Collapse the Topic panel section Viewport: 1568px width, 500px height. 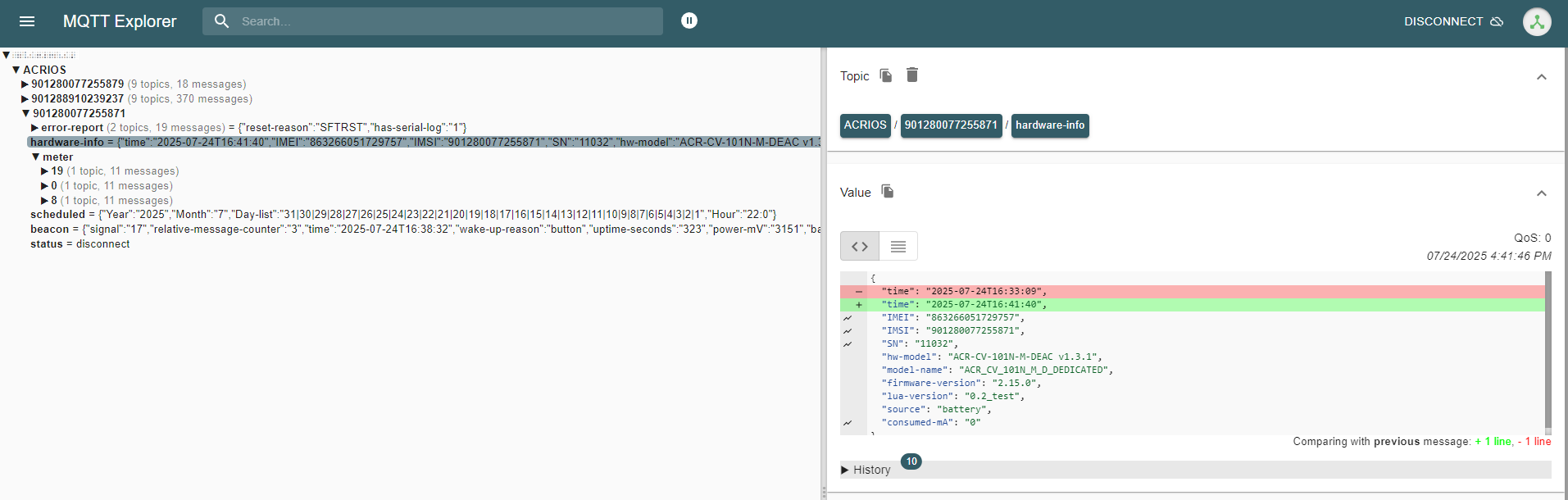[1541, 77]
